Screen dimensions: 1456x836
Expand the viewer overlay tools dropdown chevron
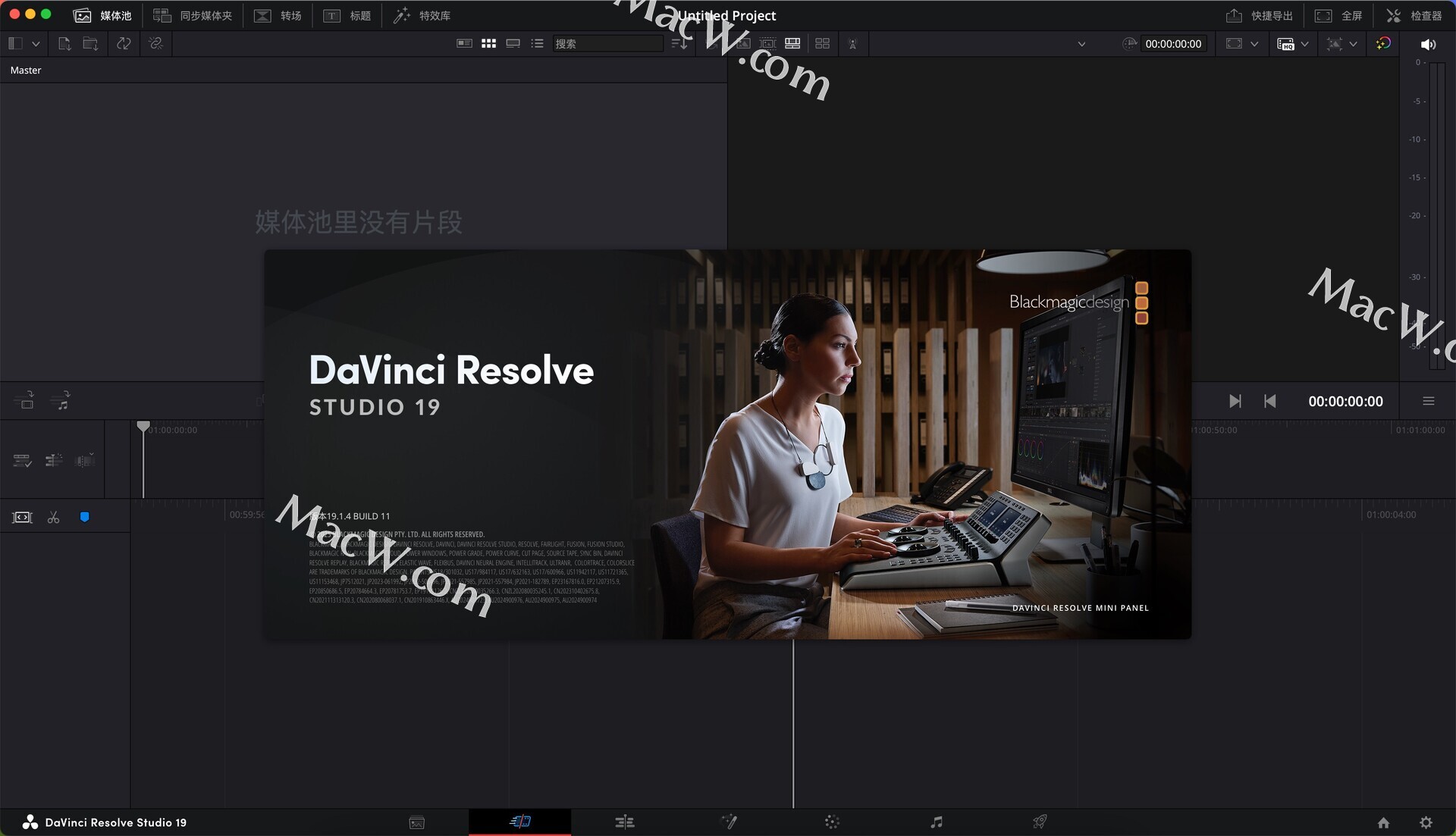(1353, 44)
